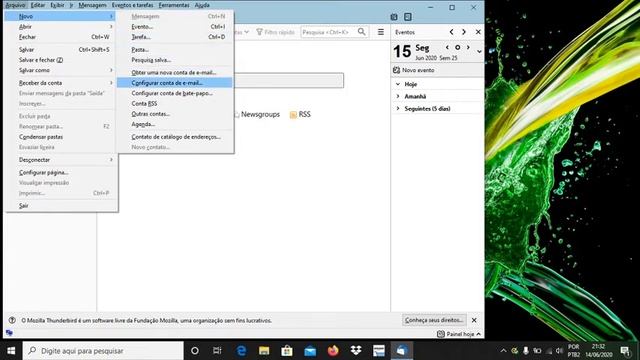Choose Obter uma nova conta de e-mail
Image resolution: width=640 pixels, height=360 pixels.
point(175,73)
